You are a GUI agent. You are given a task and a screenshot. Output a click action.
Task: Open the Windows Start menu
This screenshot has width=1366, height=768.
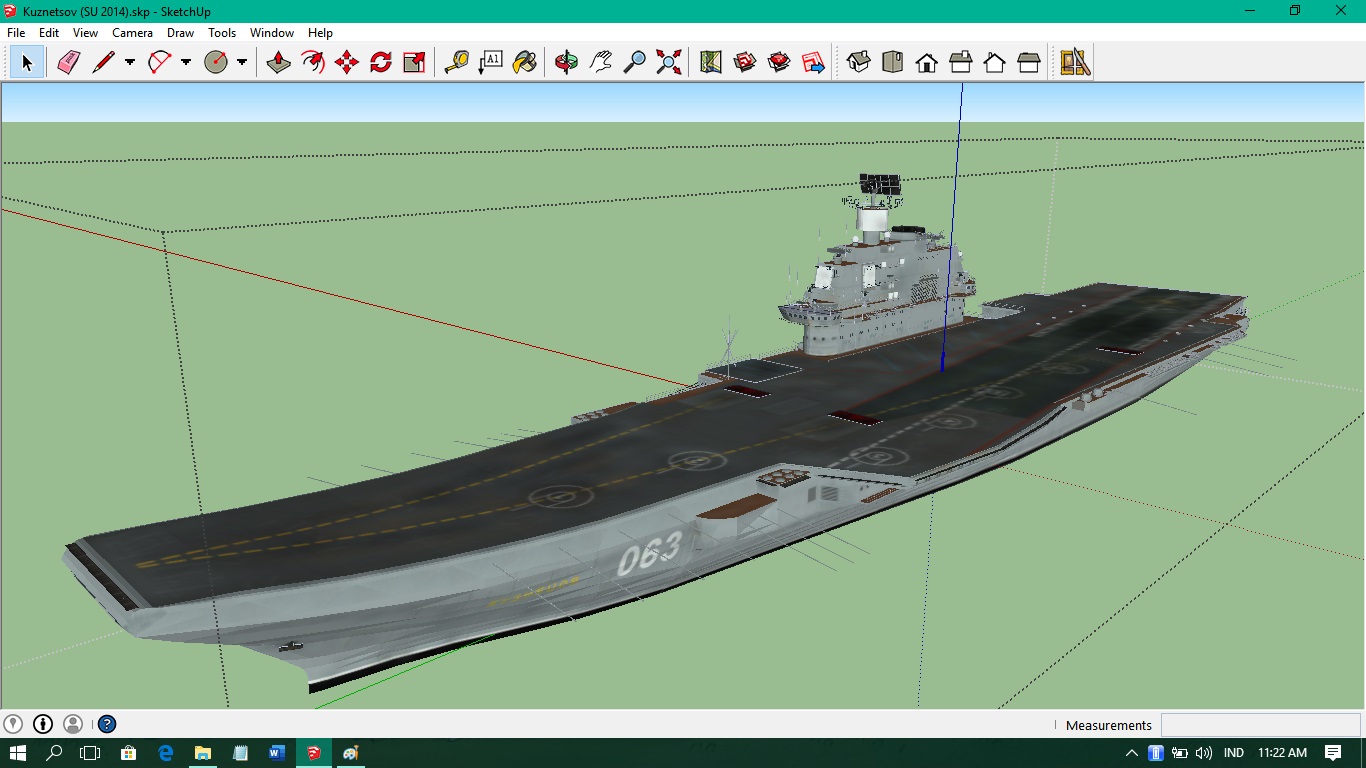(17, 753)
